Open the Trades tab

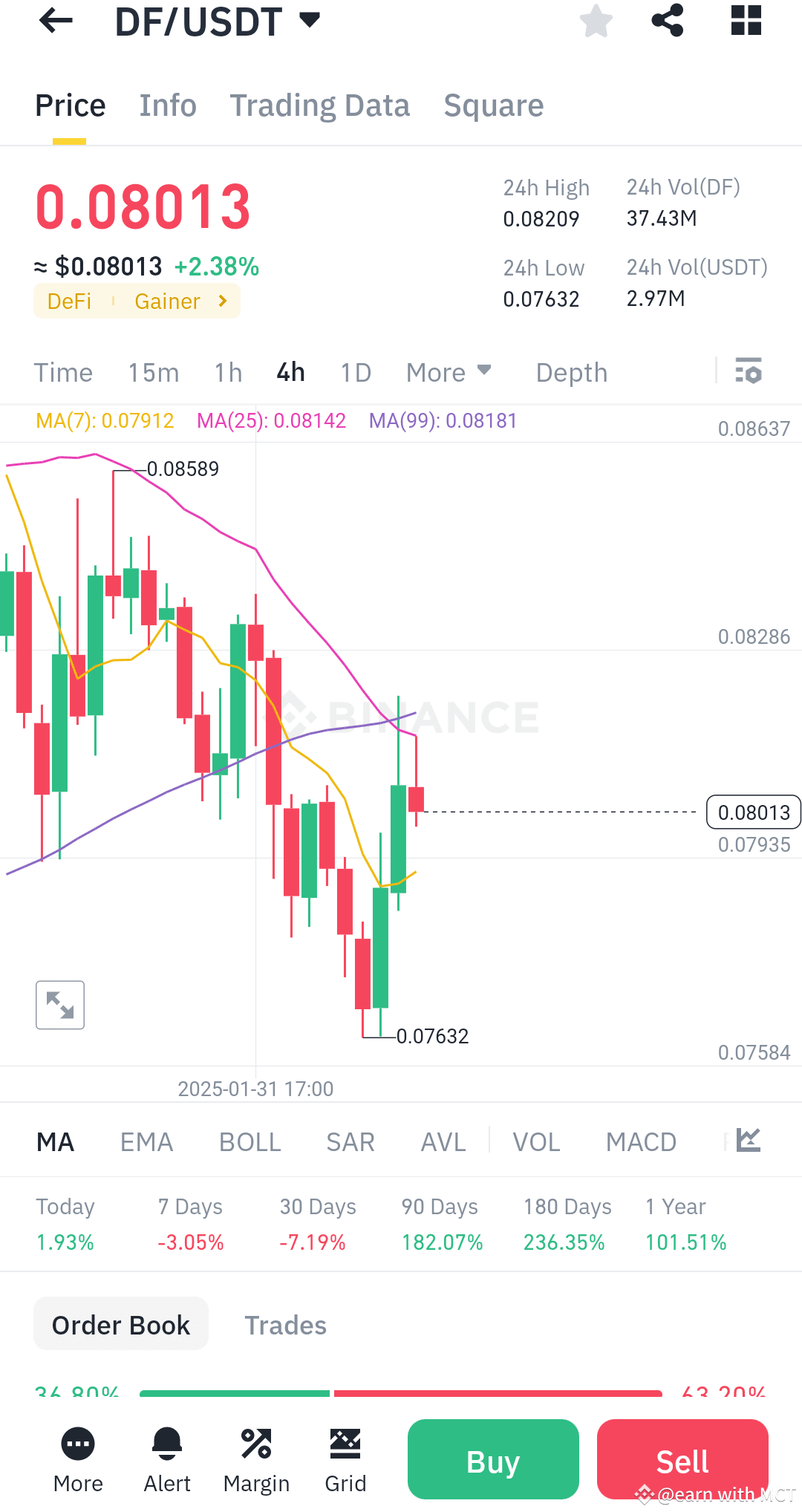(x=285, y=1325)
